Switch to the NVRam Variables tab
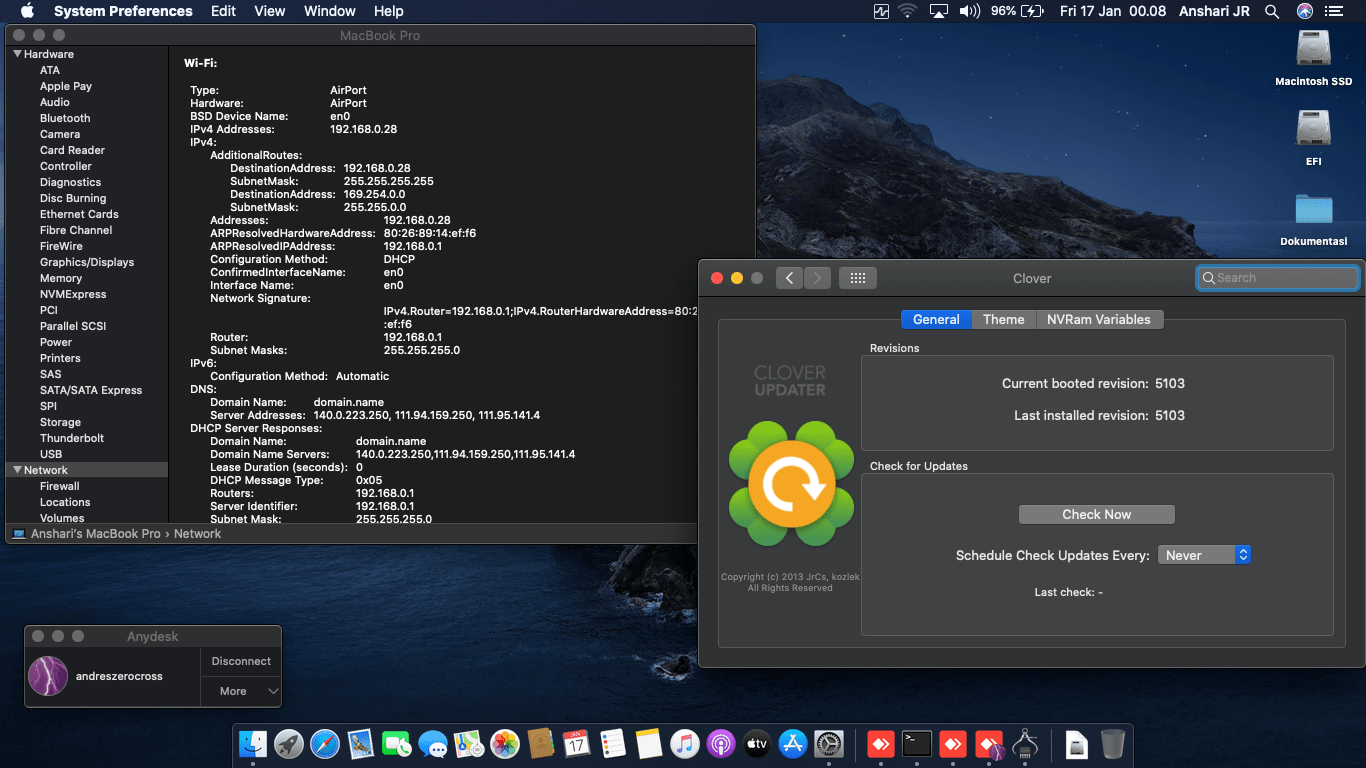The width and height of the screenshot is (1366, 768). (1098, 319)
